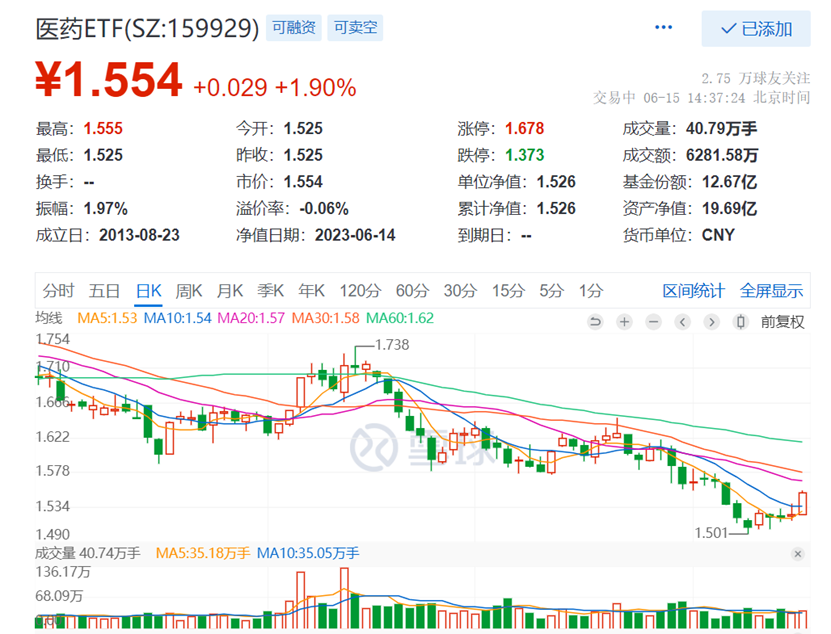The image size is (831, 634).
Task: Click the MA5:1.53 moving average label
Action: [107, 318]
